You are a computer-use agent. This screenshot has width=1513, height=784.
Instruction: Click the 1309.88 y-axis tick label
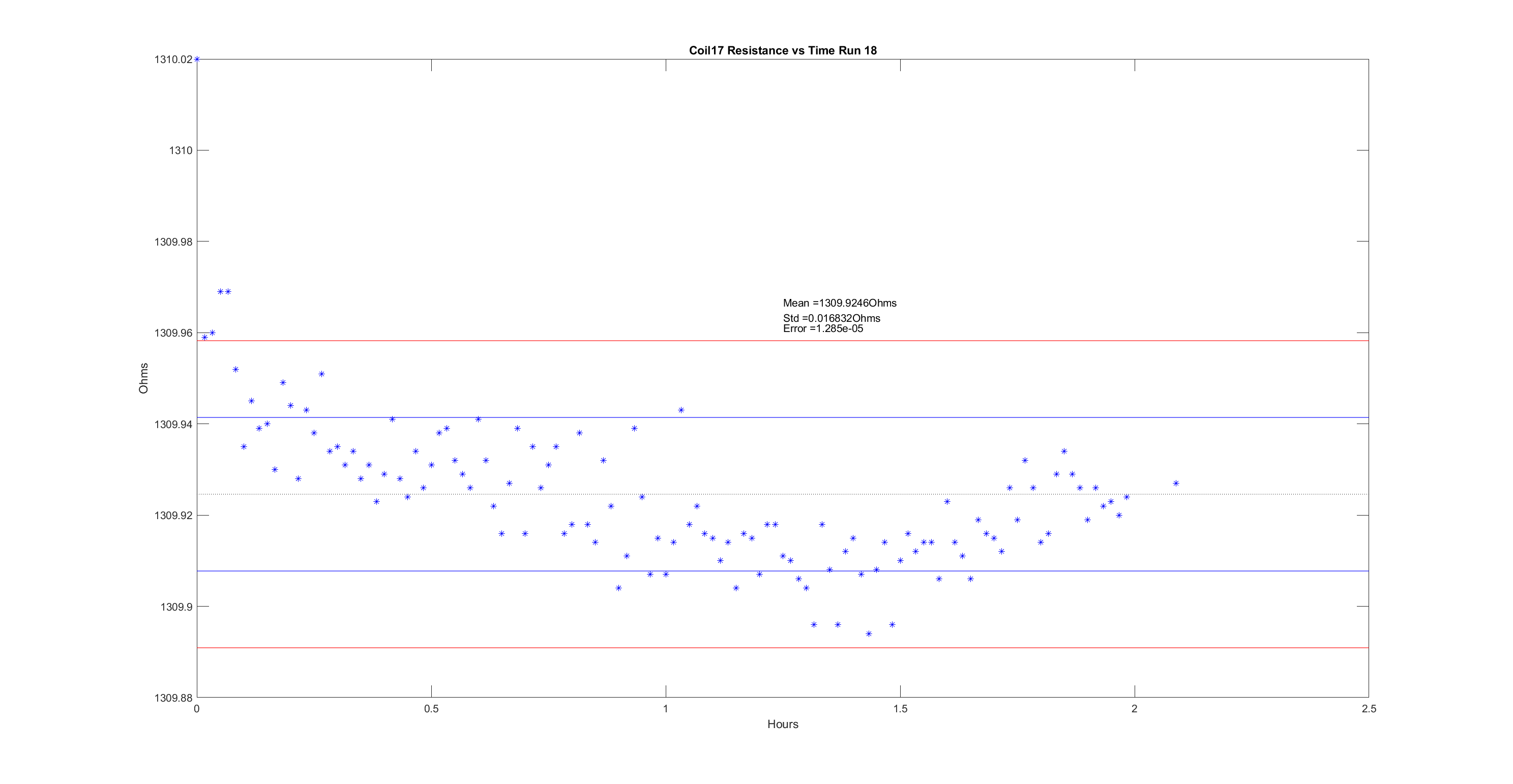(x=173, y=698)
